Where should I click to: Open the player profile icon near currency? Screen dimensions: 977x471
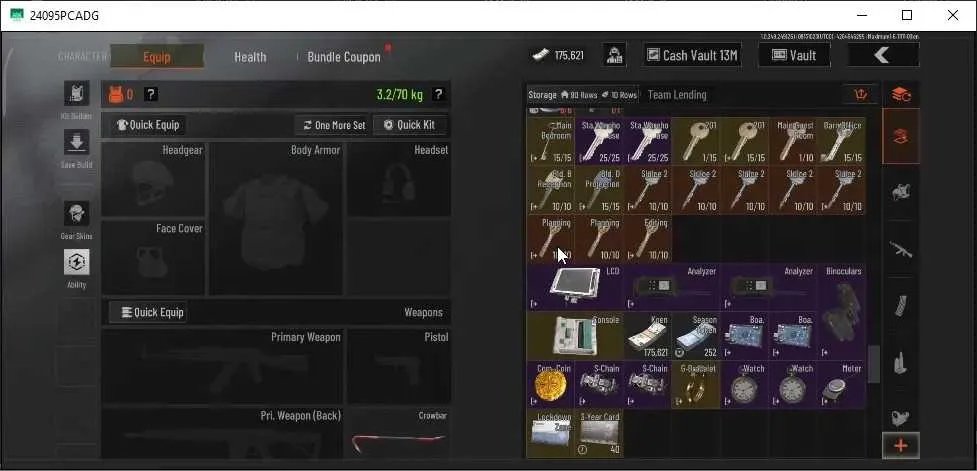point(615,55)
